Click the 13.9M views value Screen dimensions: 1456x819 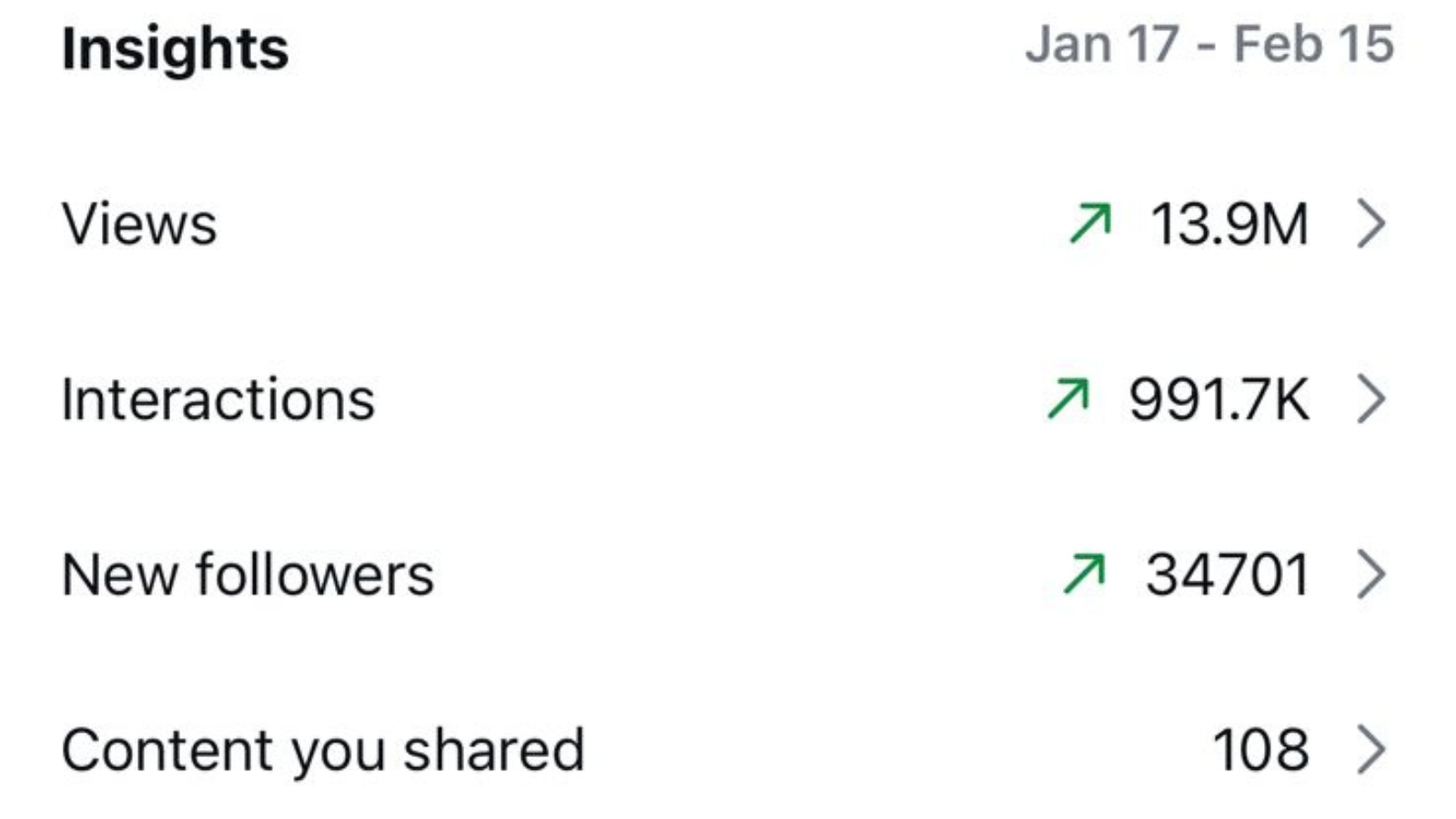click(1233, 225)
